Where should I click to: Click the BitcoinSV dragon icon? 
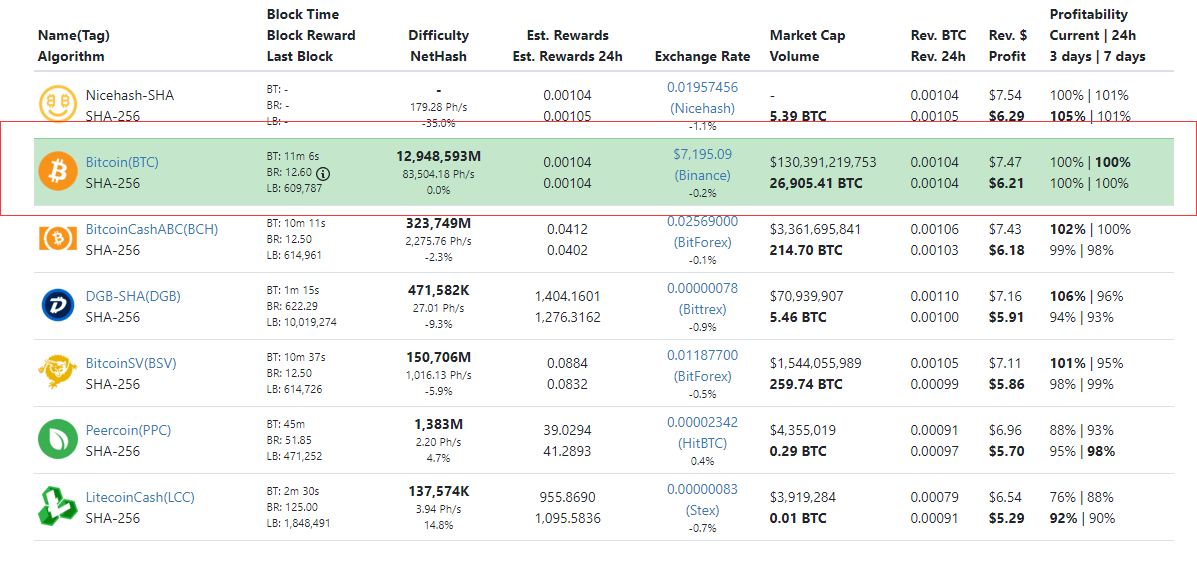pos(58,373)
